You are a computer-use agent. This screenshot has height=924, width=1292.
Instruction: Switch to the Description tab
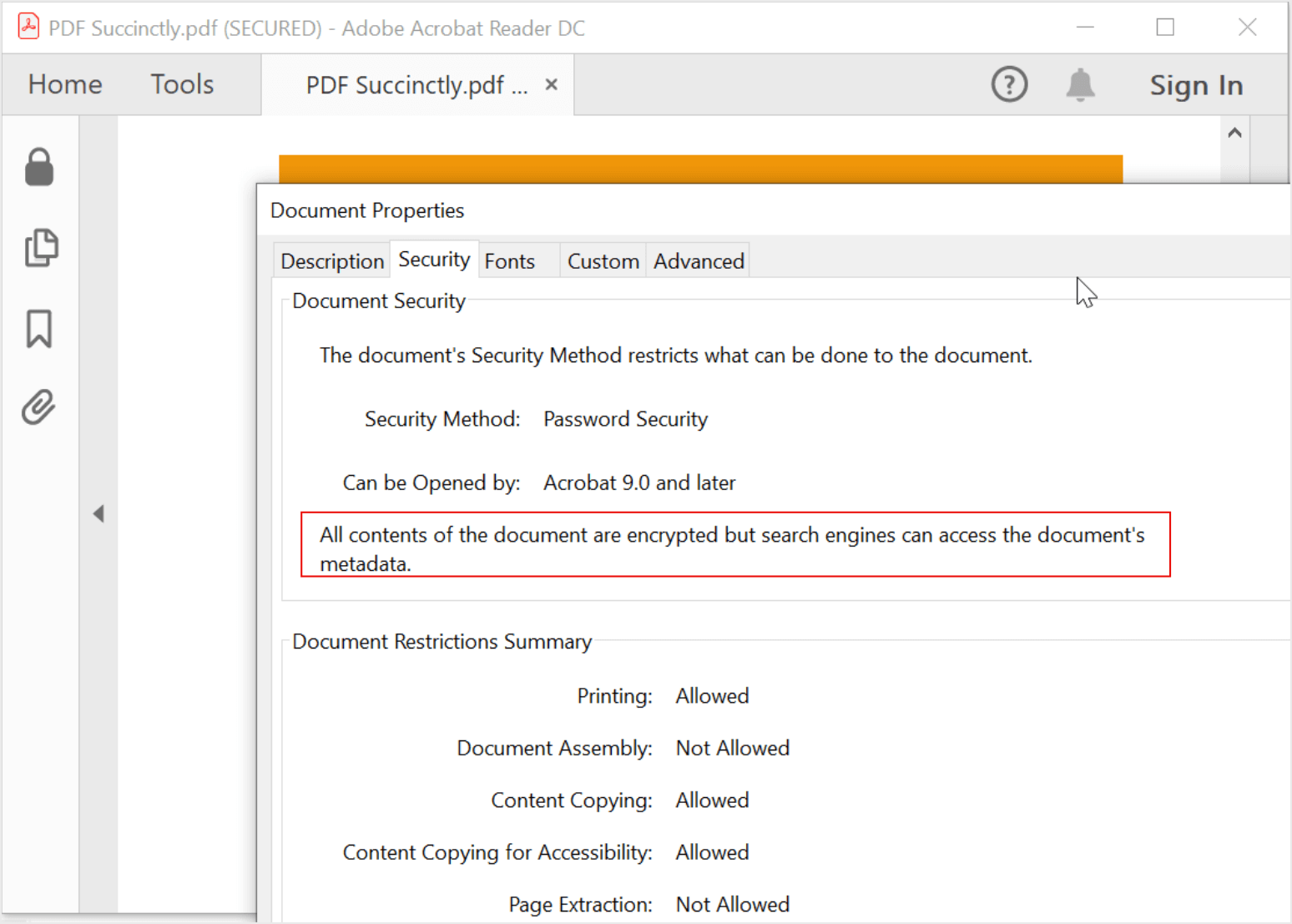click(x=332, y=261)
